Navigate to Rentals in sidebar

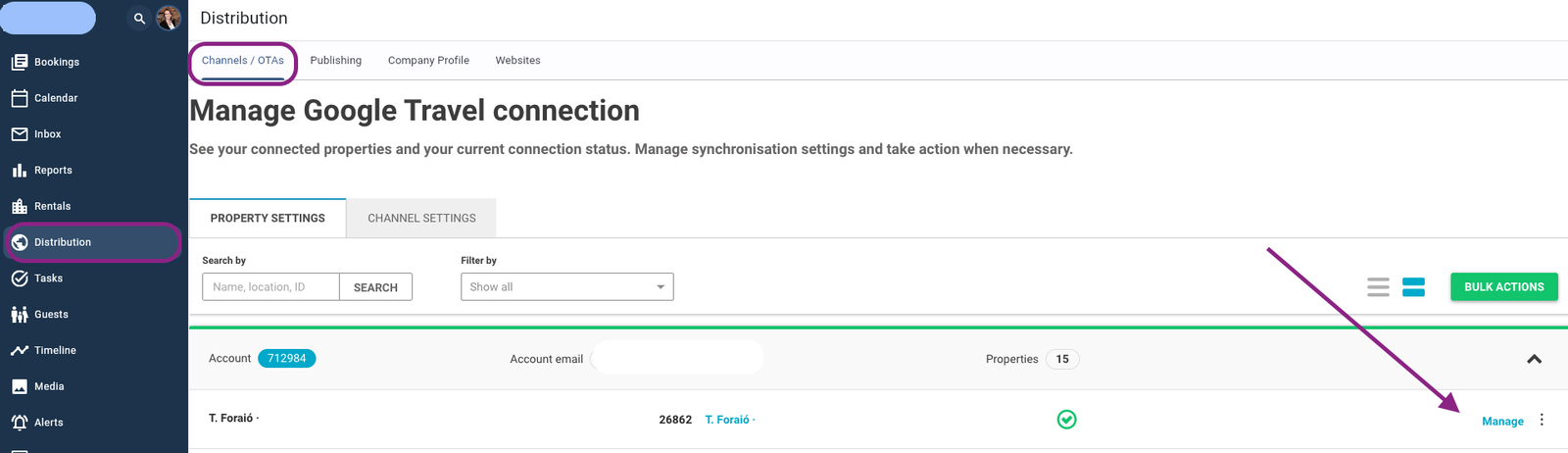(51, 207)
